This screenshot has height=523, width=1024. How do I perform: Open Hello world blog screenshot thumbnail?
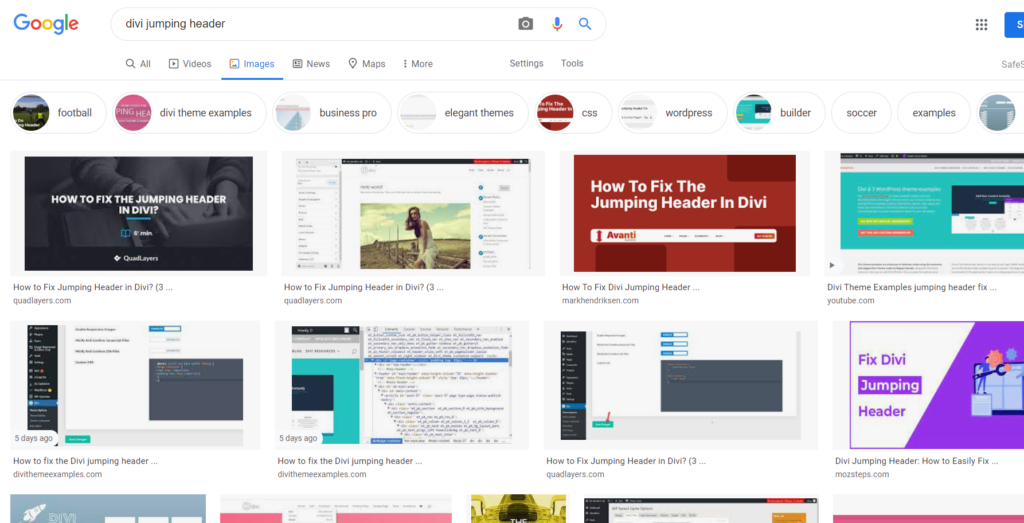413,214
